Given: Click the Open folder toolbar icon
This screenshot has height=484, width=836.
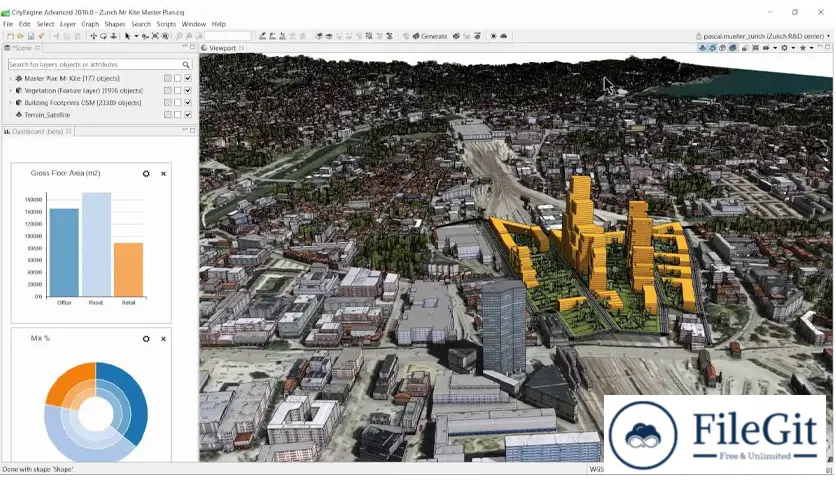Looking at the screenshot, I should pyautogui.click(x=20, y=36).
